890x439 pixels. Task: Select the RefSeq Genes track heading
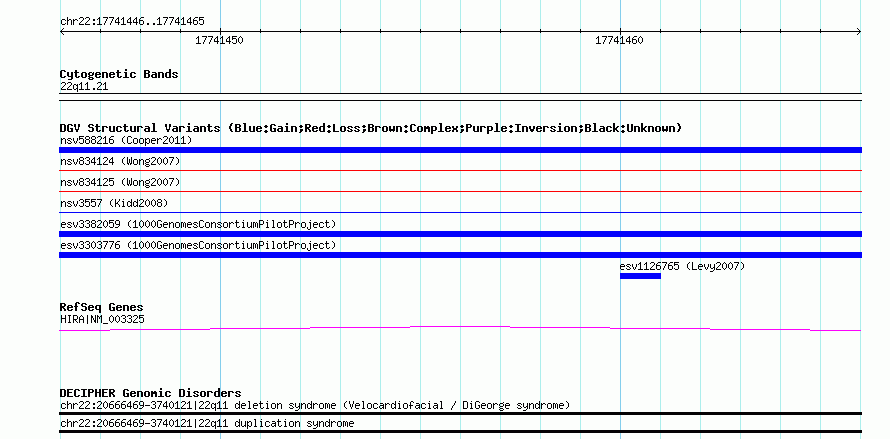(102, 307)
